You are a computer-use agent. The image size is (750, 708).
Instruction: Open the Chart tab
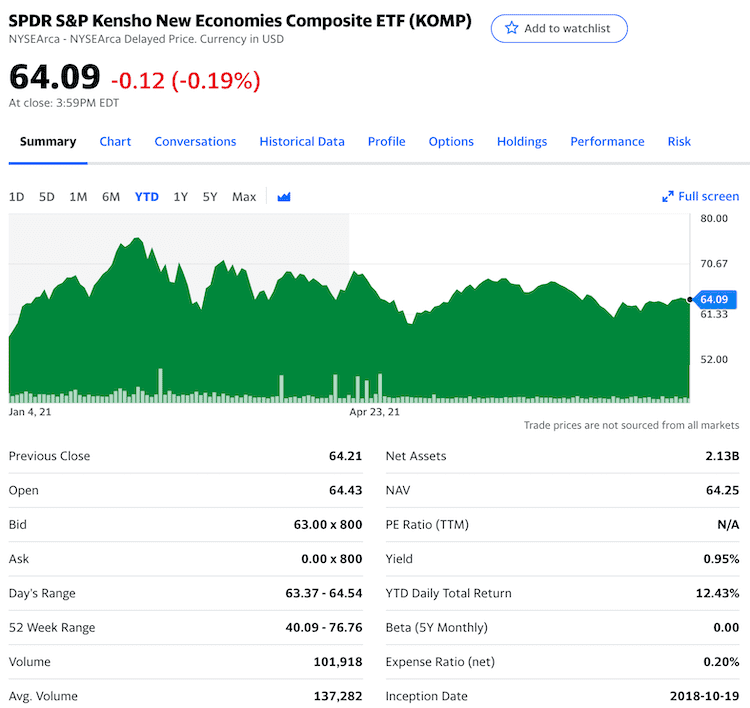[x=115, y=142]
